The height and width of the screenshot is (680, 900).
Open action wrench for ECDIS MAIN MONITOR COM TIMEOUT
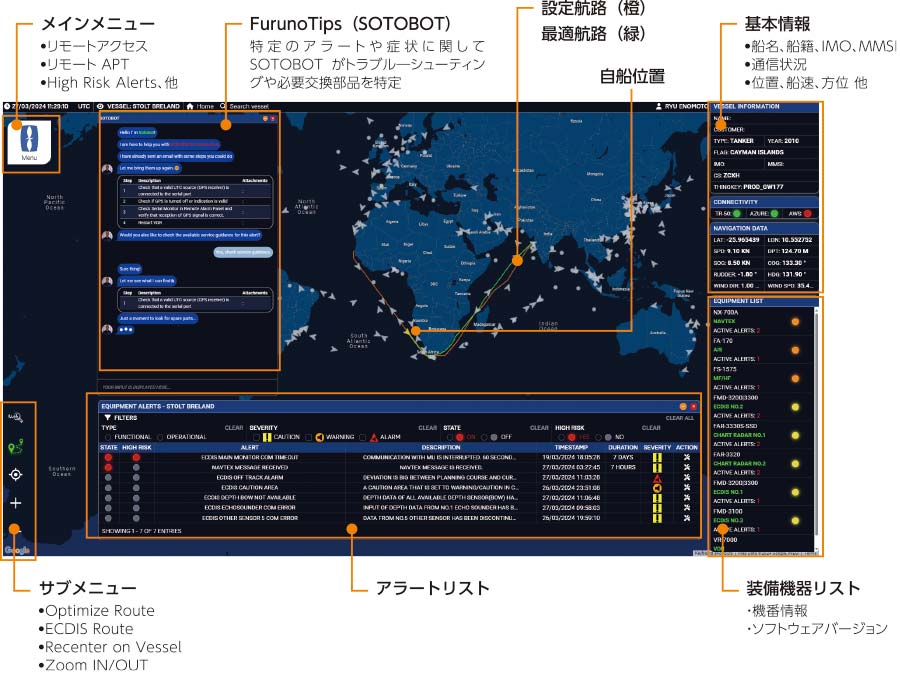pos(686,457)
